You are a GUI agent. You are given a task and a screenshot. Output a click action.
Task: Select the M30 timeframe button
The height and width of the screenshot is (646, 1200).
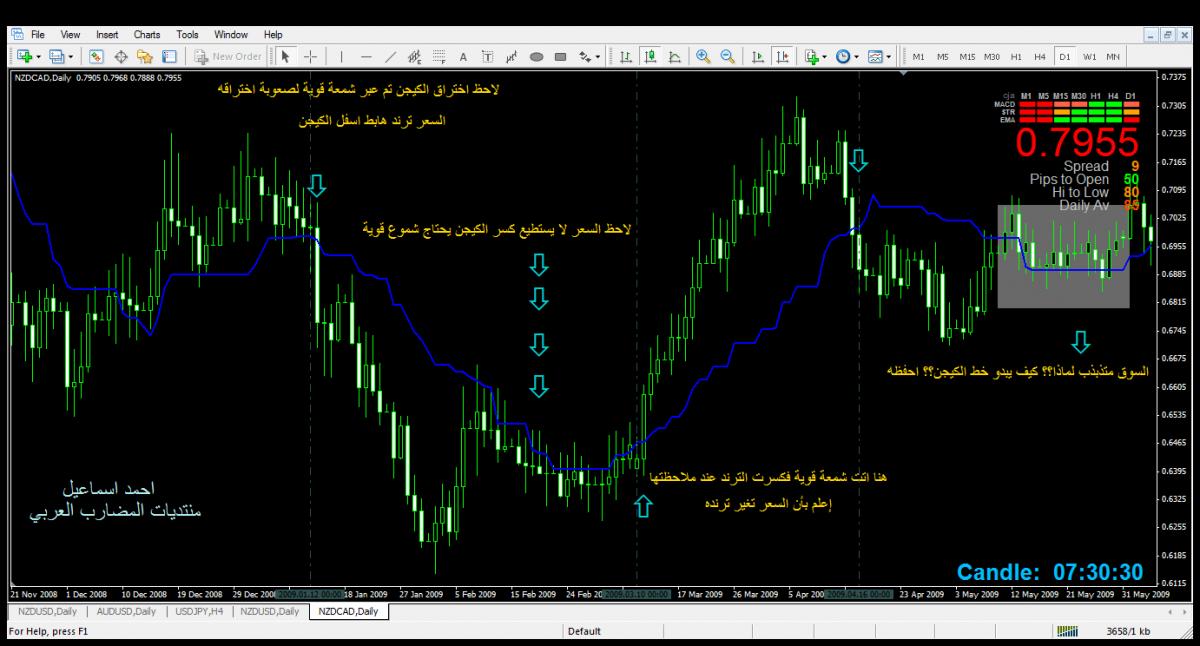click(x=994, y=57)
